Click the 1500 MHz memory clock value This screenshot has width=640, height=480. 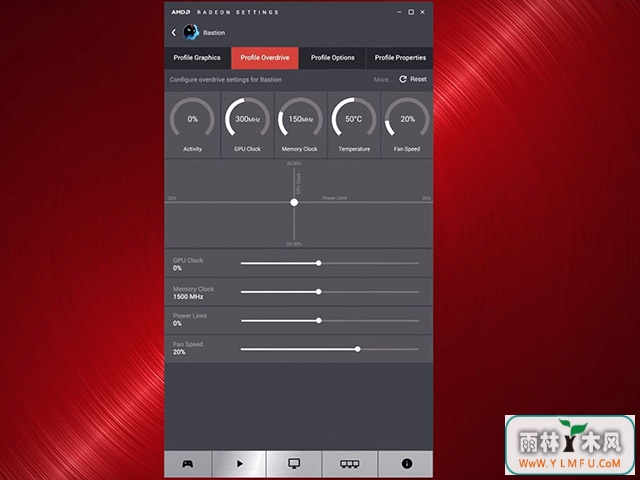click(x=188, y=297)
